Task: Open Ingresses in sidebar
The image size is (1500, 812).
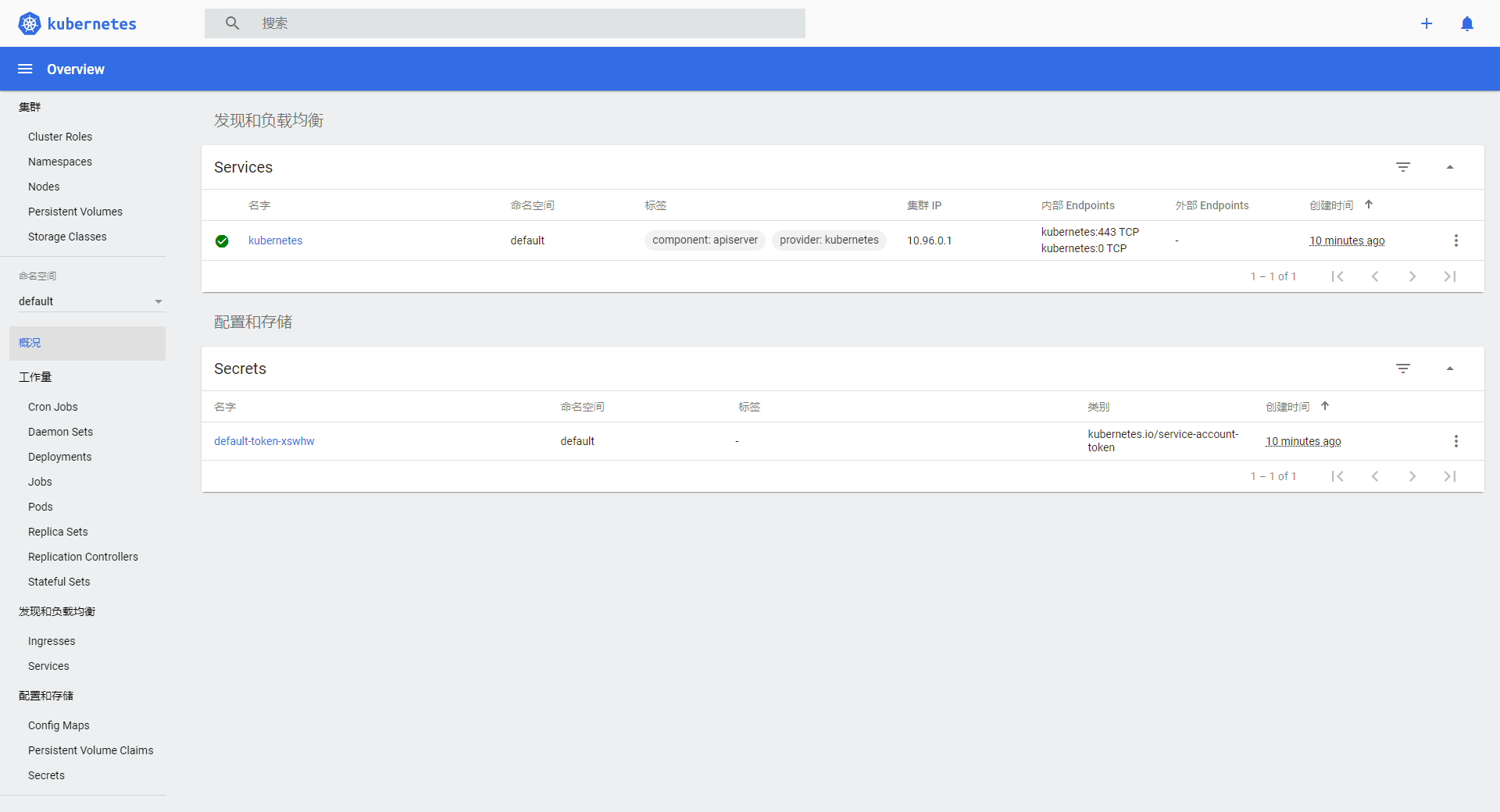Action: 52,641
